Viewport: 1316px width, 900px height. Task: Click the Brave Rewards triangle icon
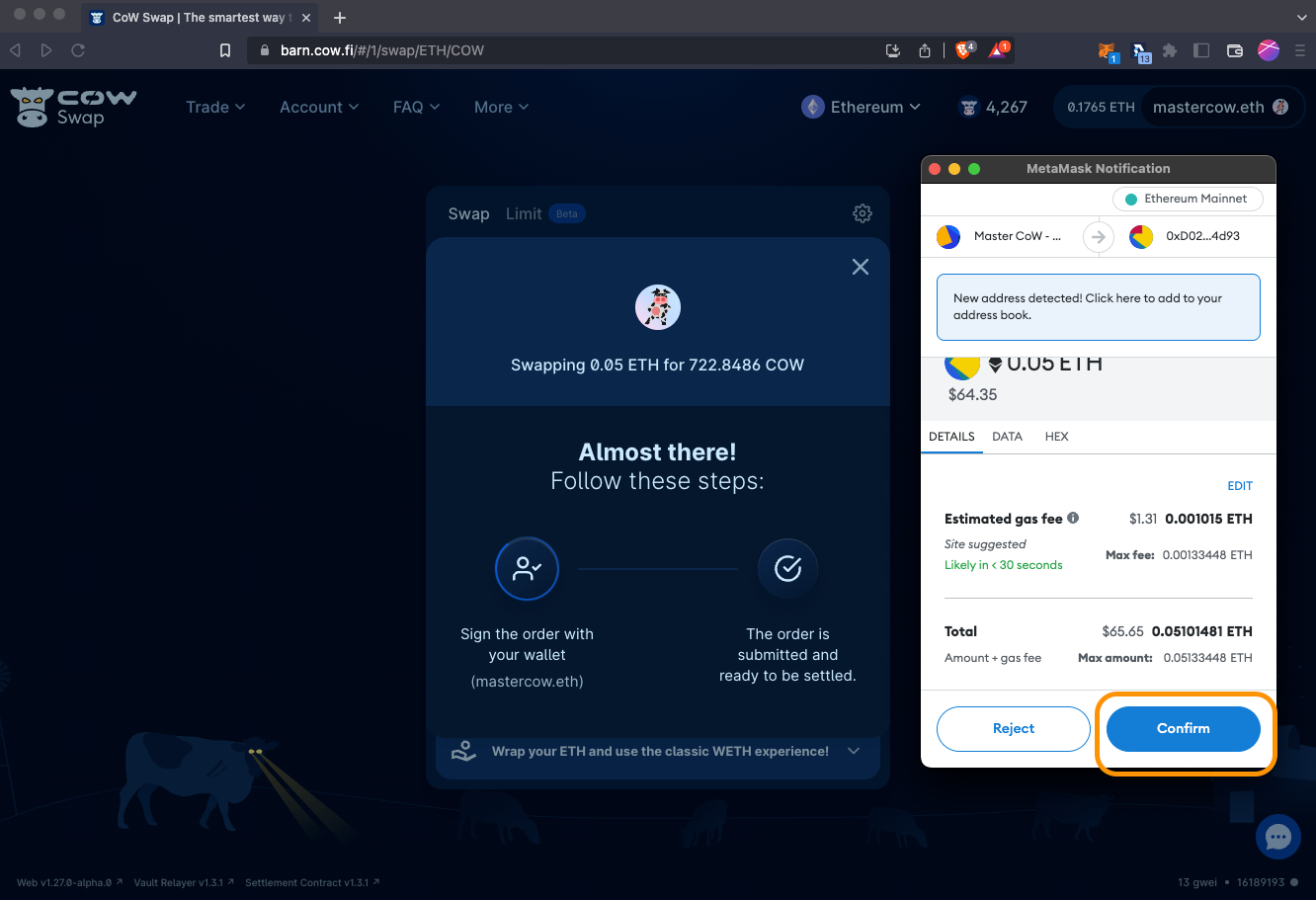pos(998,50)
